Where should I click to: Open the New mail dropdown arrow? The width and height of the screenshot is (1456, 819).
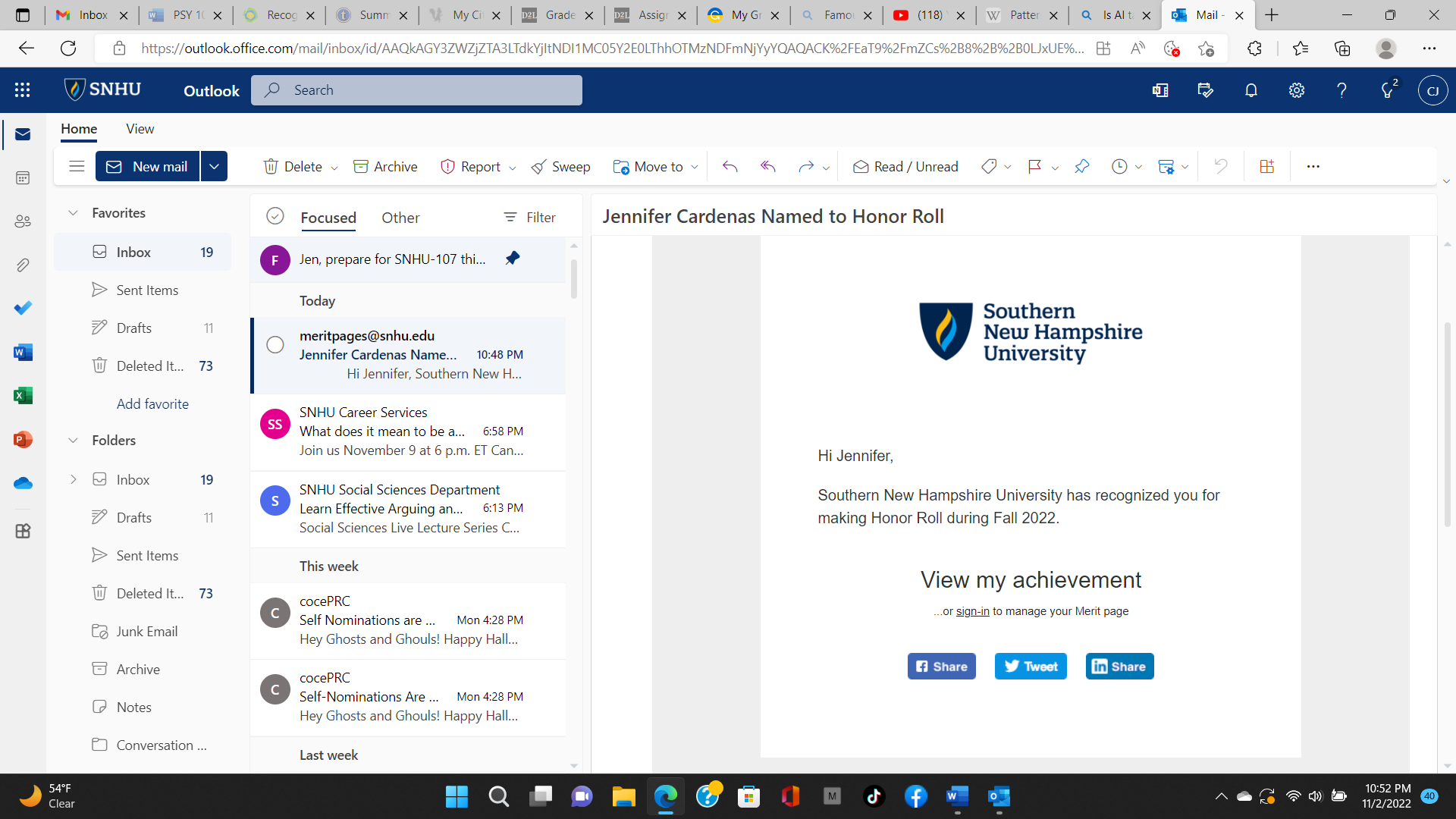pos(215,166)
